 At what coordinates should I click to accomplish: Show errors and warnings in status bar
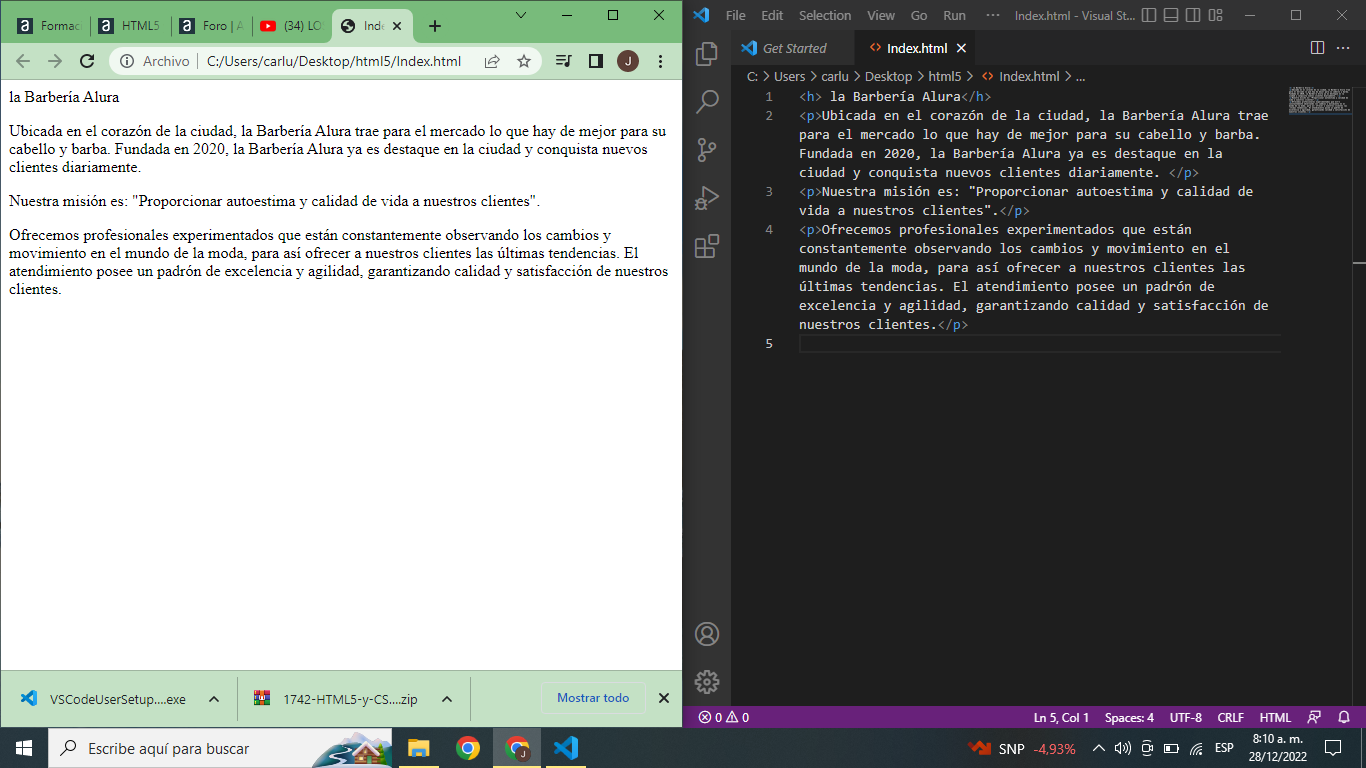pos(723,717)
